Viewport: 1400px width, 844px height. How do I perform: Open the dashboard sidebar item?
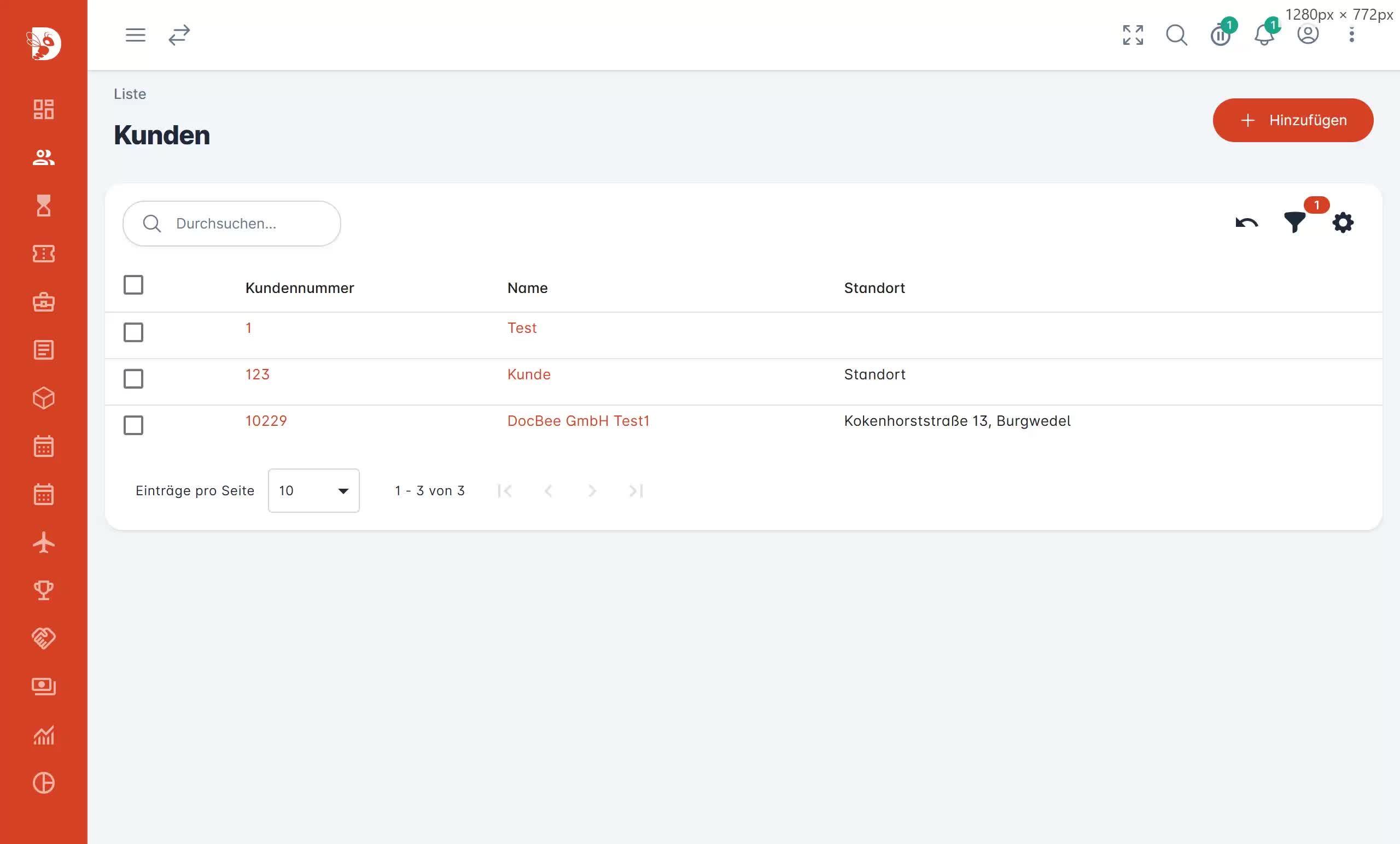pos(44,109)
